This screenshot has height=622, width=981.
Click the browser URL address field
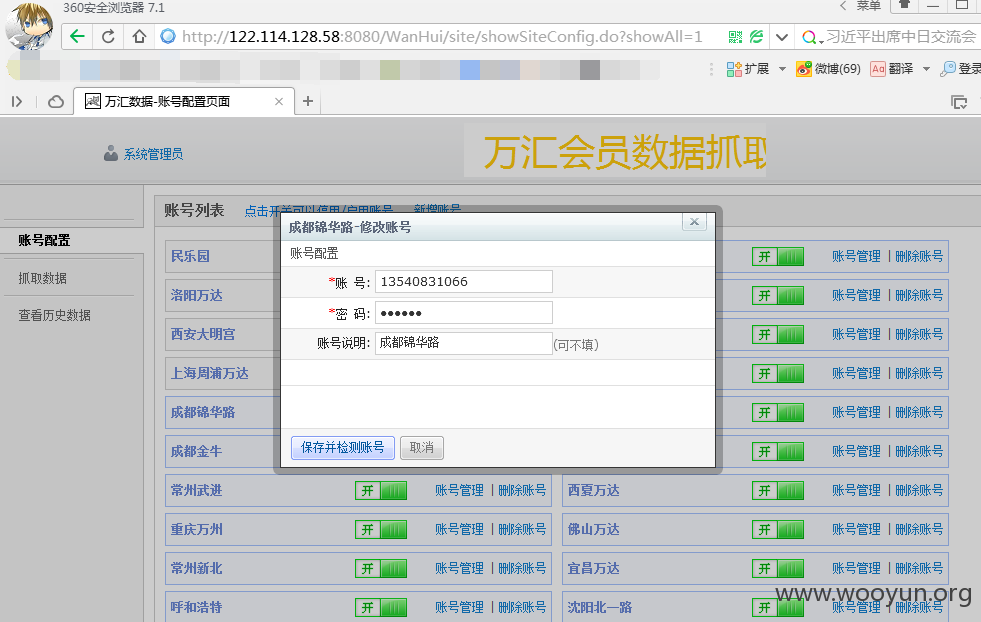point(442,37)
